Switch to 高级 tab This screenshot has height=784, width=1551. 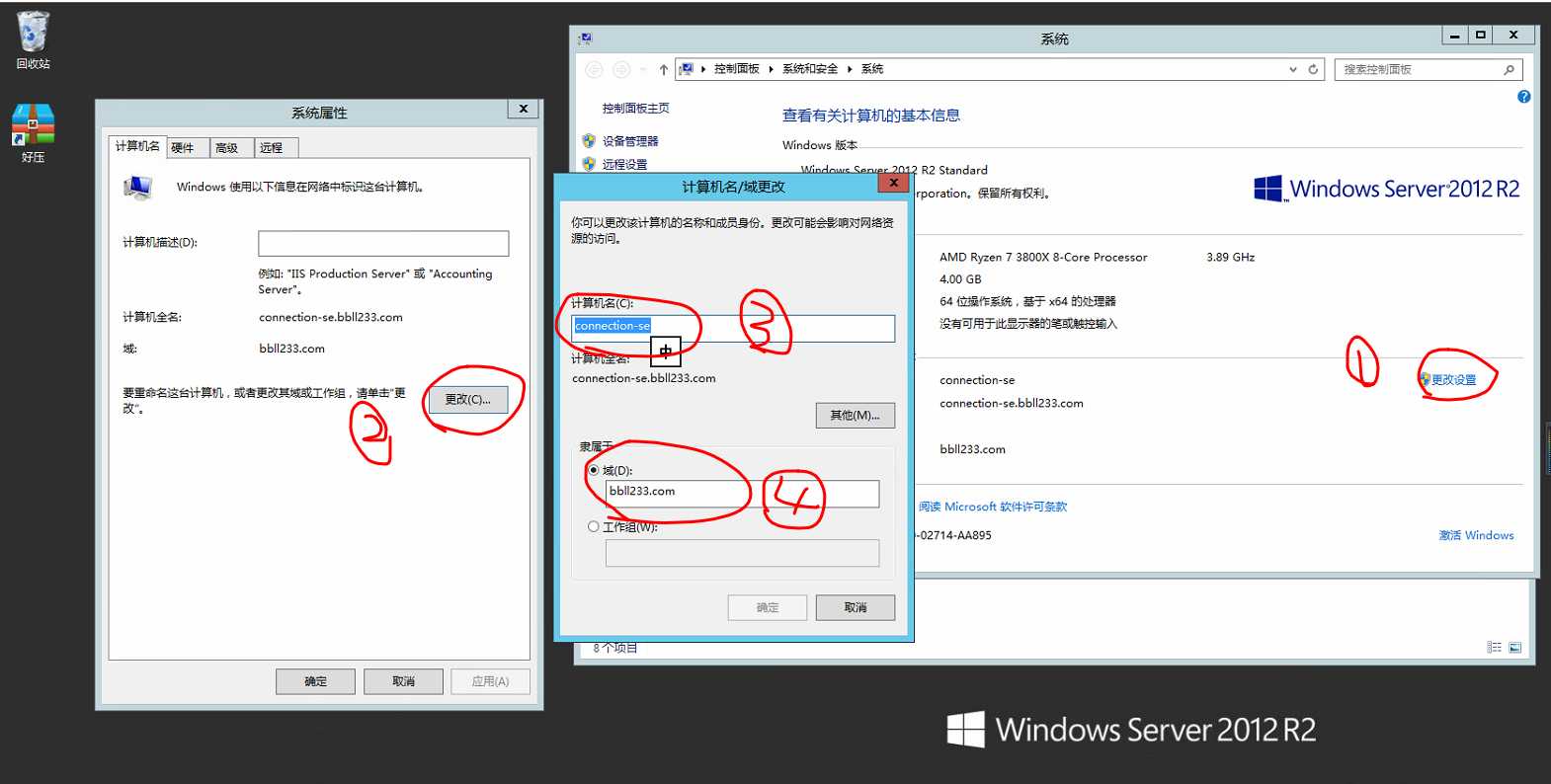[232, 148]
